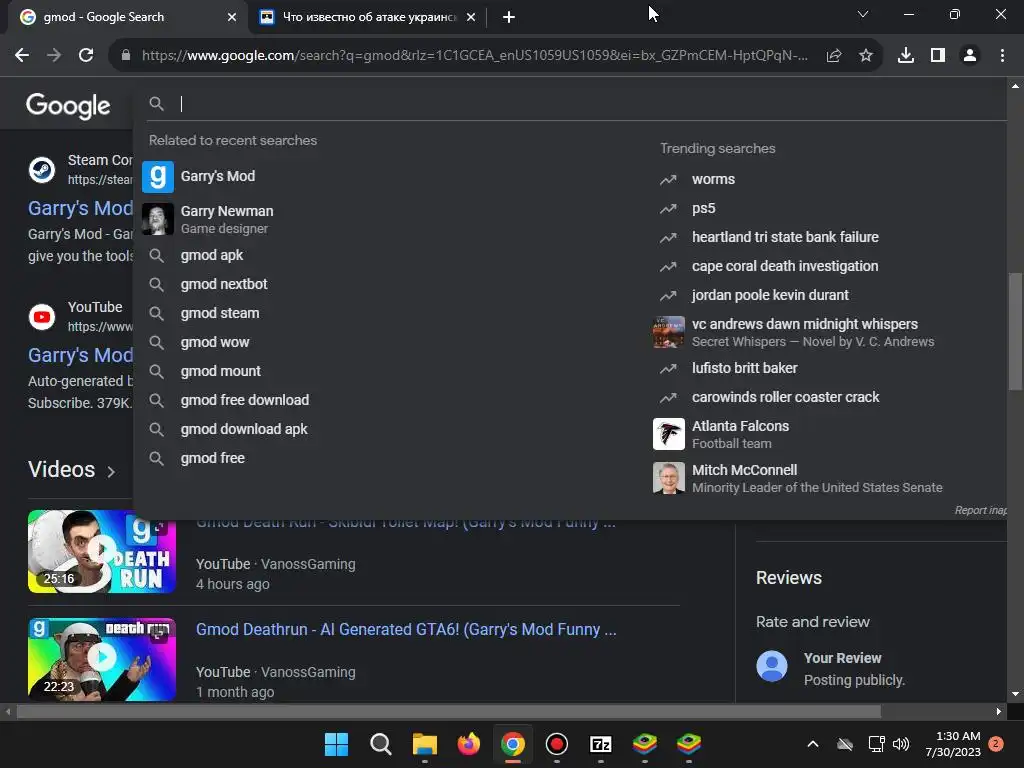Show hidden system tray icons

coord(813,744)
